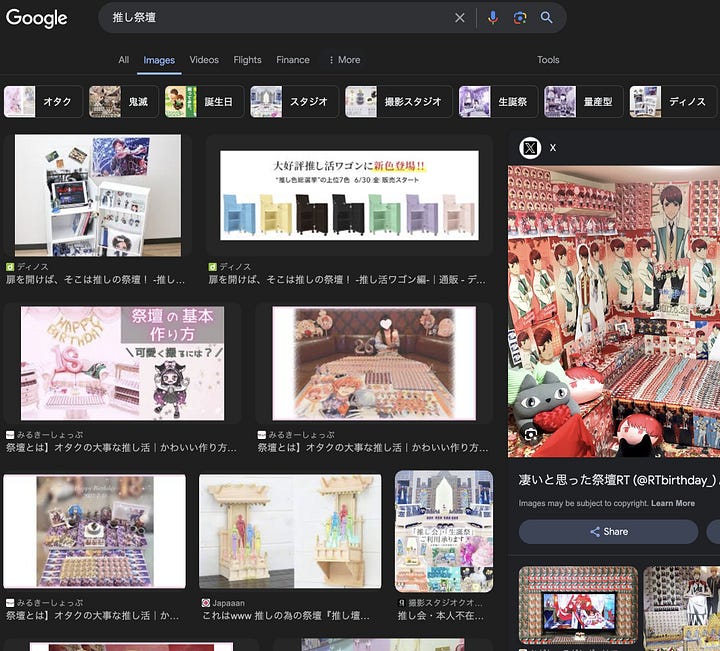Open related image with TV screen
The width and height of the screenshot is (720, 651).
(x=578, y=605)
